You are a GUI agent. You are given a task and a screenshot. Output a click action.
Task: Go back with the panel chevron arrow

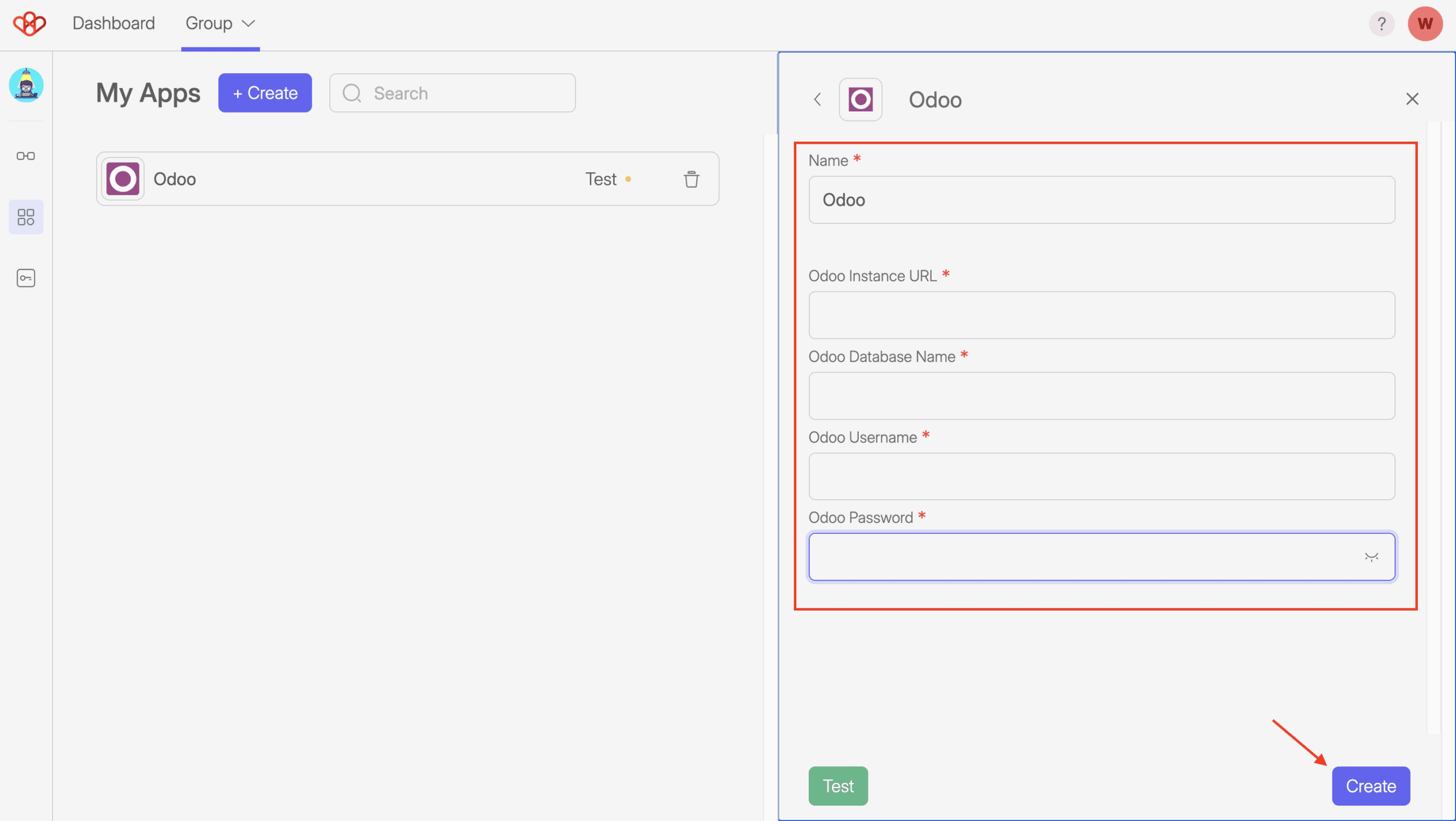817,99
